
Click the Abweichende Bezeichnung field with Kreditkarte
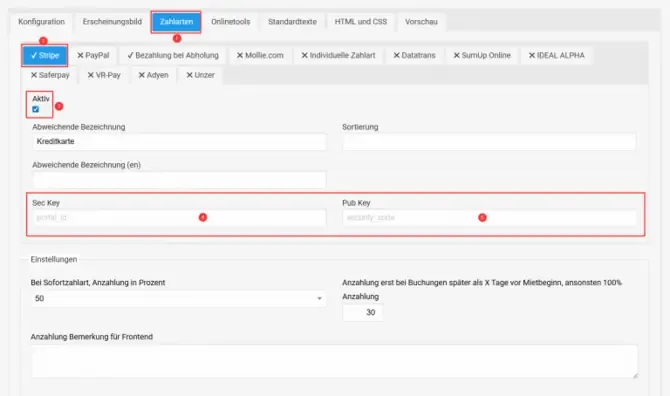[179, 141]
